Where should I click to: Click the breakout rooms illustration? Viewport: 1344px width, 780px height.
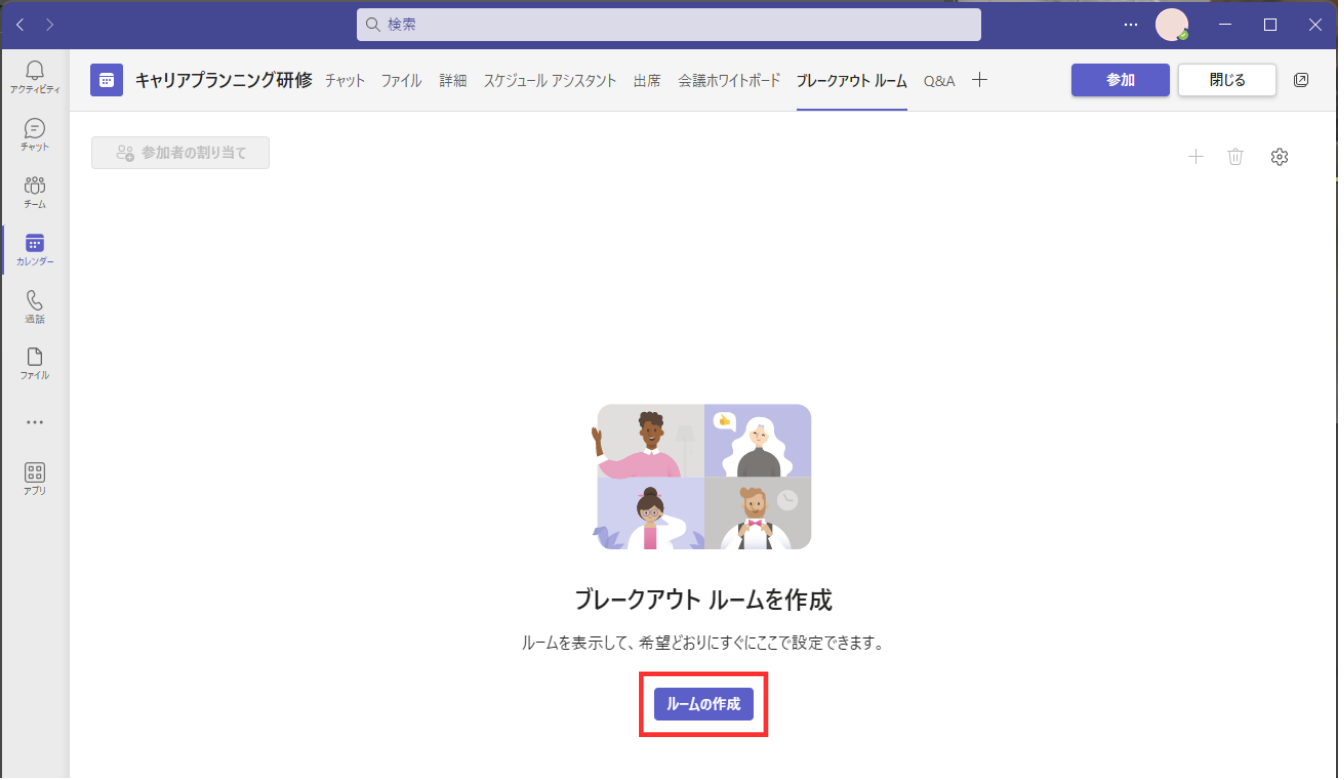704,477
